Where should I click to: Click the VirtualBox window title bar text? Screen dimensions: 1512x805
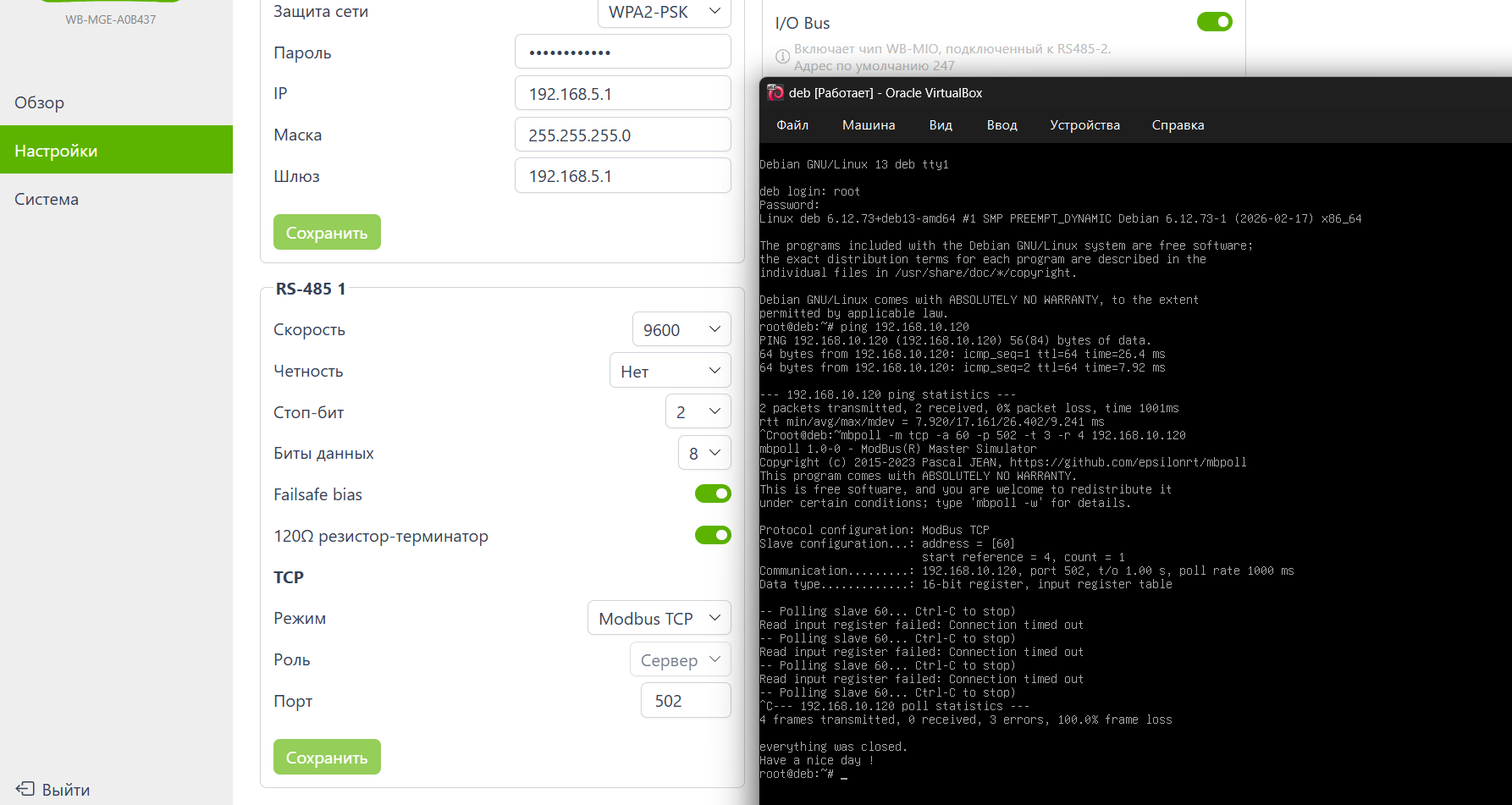[886, 93]
